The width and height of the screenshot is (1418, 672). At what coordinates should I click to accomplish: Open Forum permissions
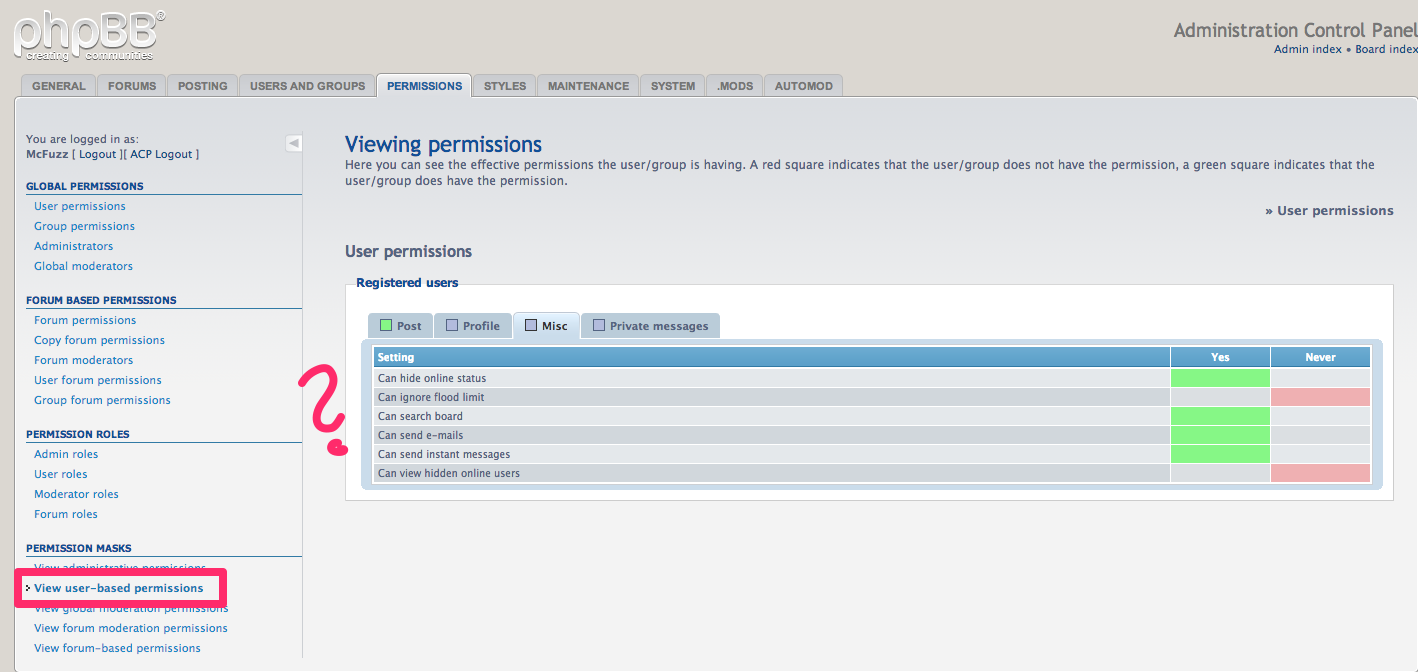[85, 320]
